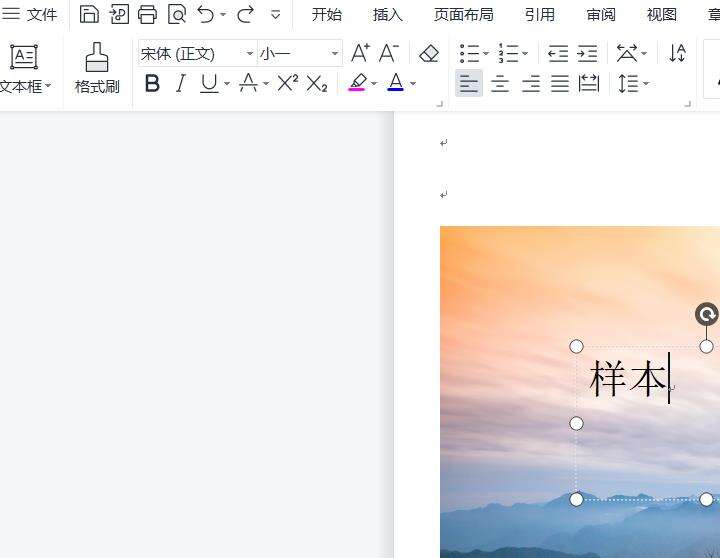The height and width of the screenshot is (558, 720).
Task: Open underline style dropdown arrow
Action: point(227,84)
